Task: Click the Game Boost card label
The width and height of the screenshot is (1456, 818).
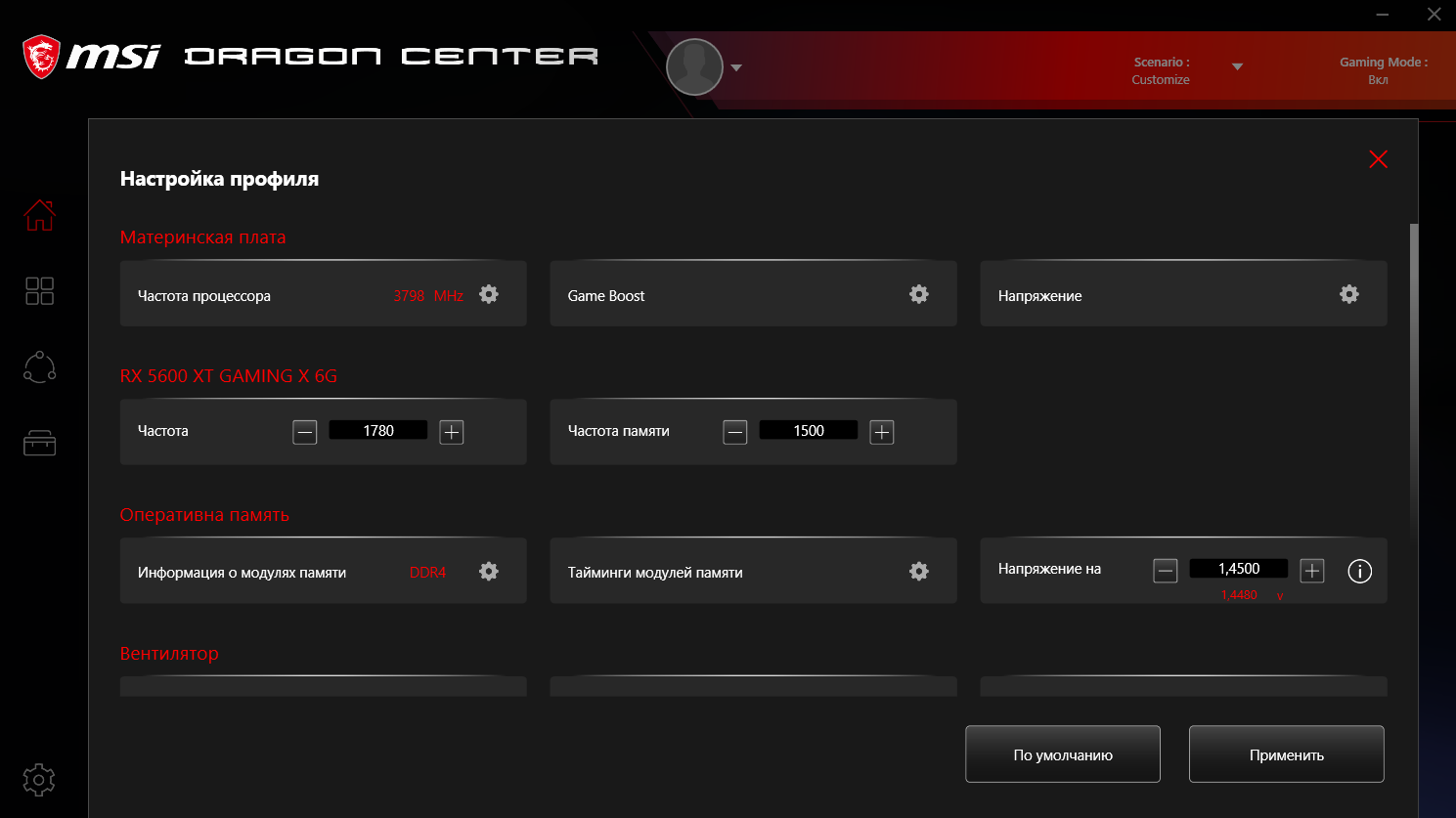Action: click(606, 296)
